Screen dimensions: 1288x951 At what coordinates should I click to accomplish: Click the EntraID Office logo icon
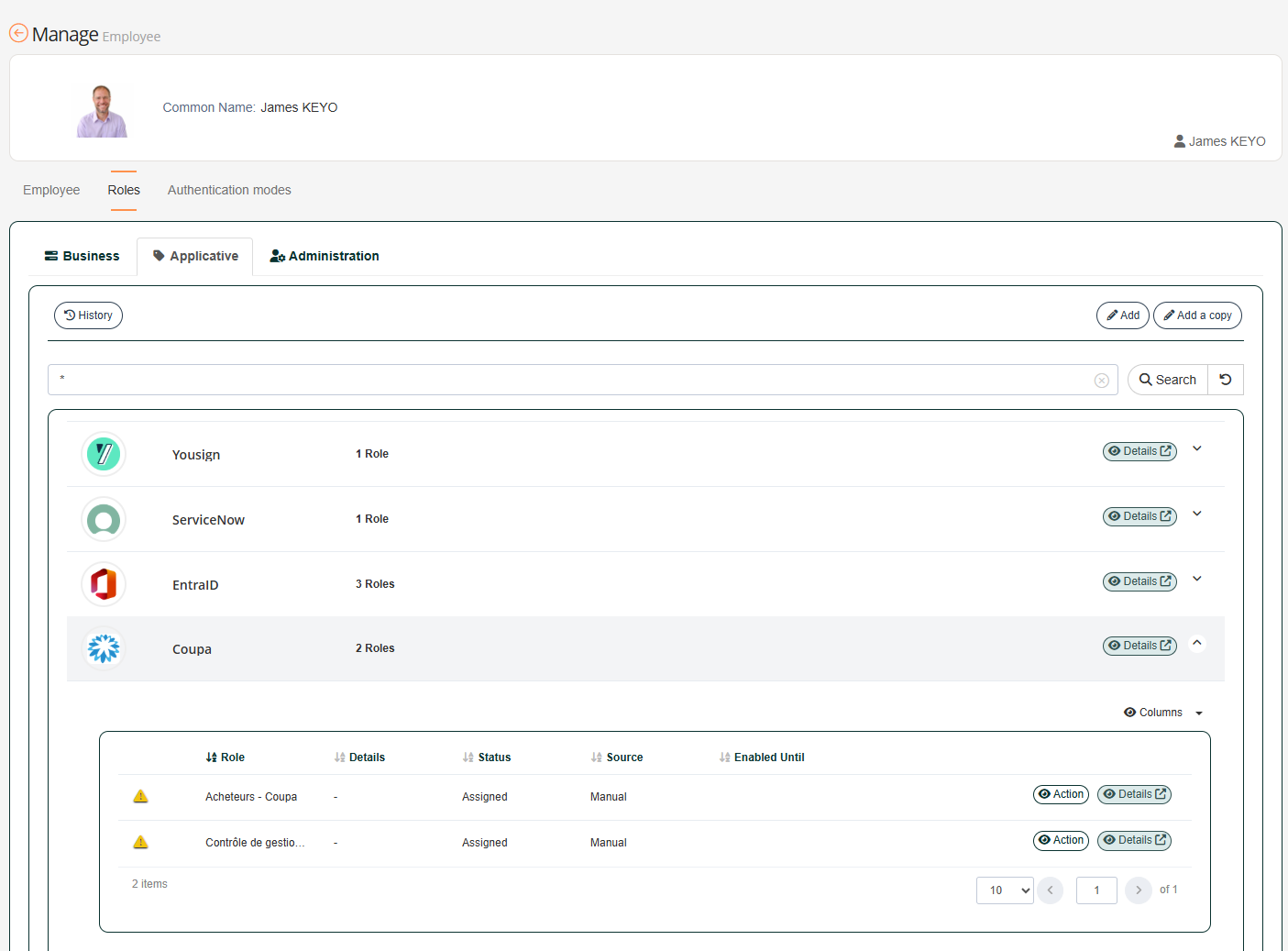coord(104,584)
